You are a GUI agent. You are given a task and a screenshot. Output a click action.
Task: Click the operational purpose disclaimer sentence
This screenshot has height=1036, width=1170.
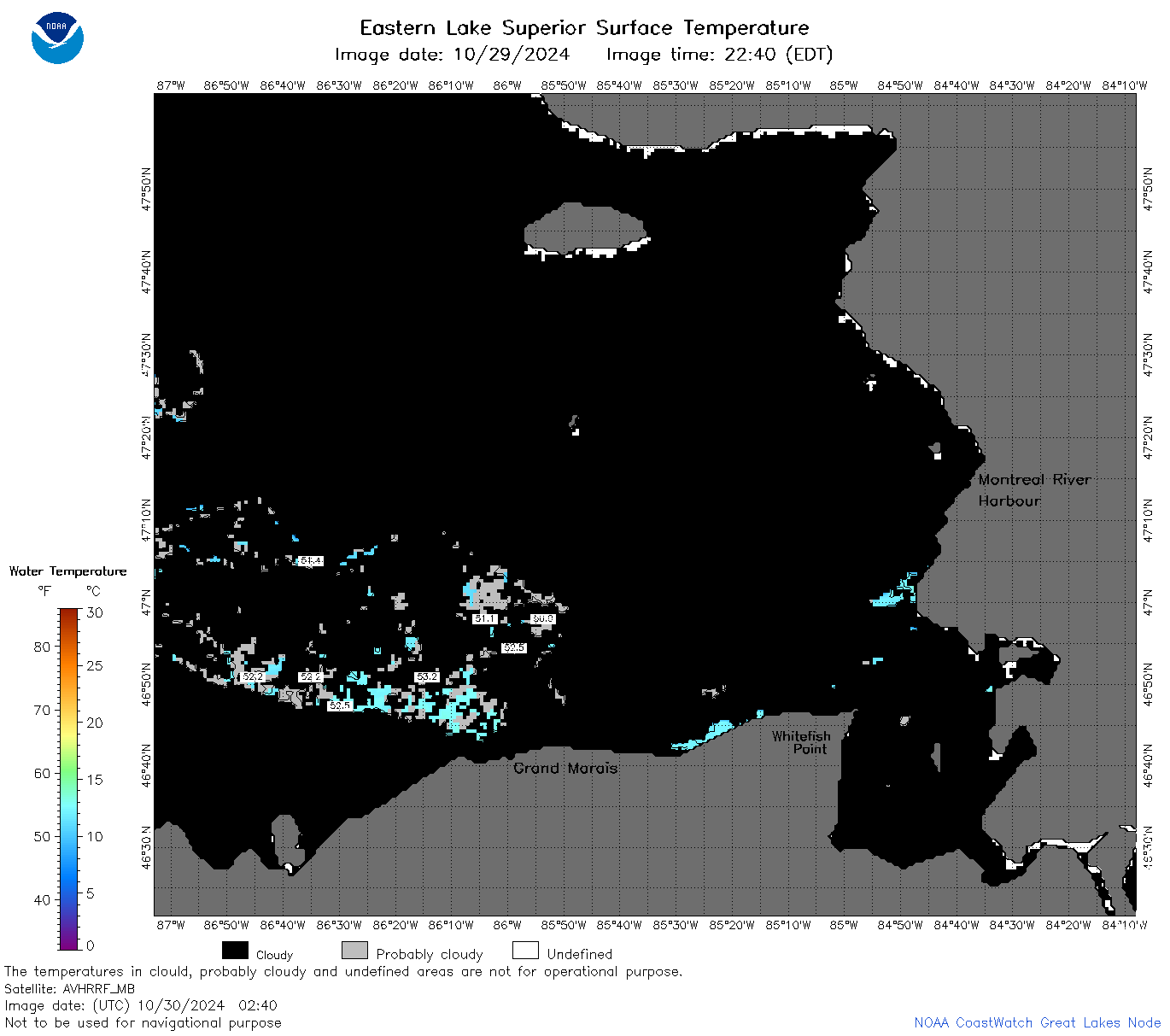point(343,972)
